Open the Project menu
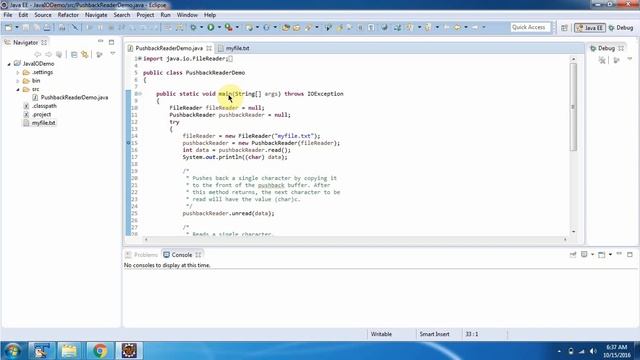The width and height of the screenshot is (640, 360). [x=145, y=15]
